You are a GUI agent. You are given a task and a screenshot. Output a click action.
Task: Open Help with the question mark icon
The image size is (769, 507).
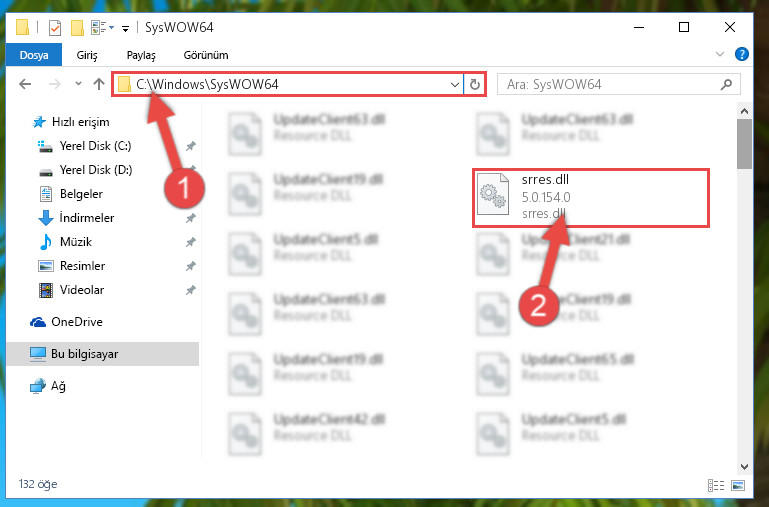point(742,54)
